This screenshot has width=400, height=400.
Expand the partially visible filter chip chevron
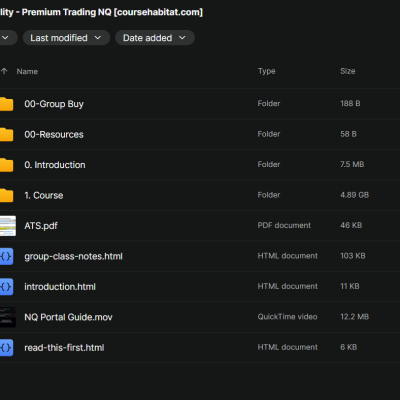coord(5,38)
